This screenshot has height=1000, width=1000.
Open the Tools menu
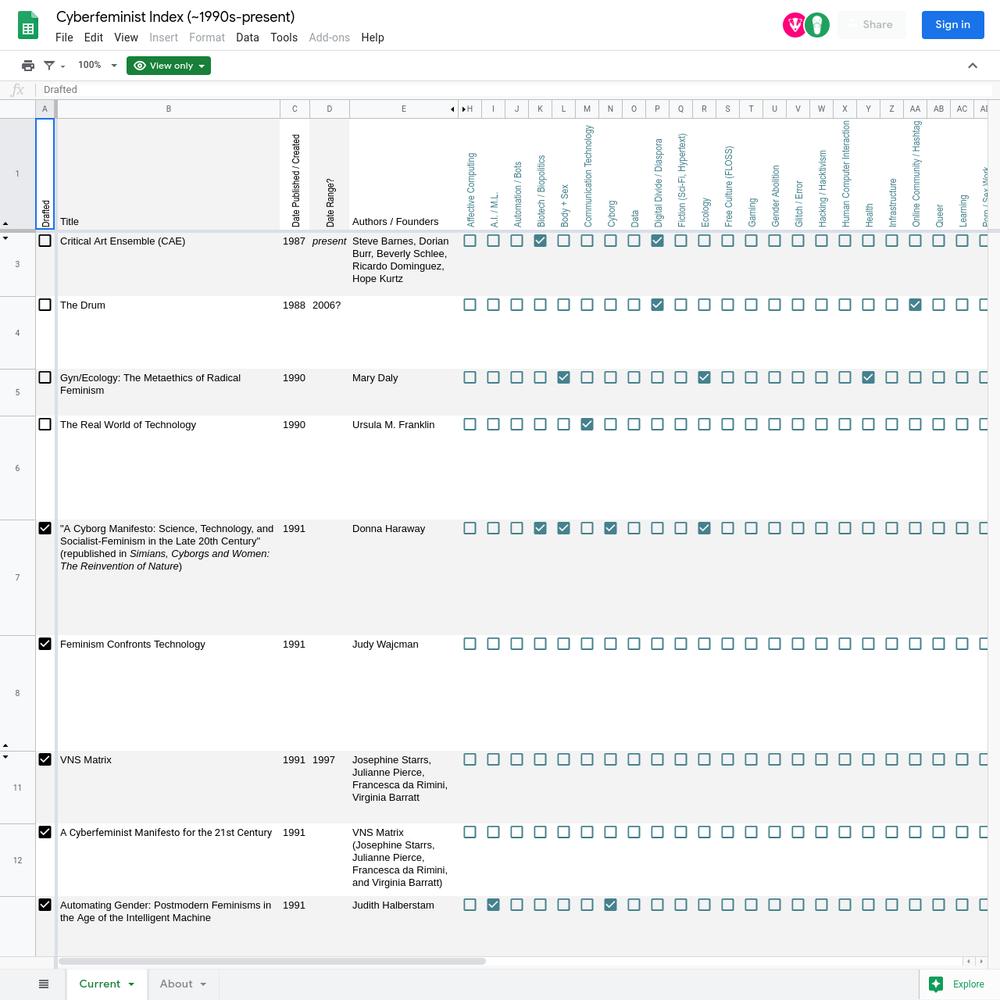coord(284,38)
